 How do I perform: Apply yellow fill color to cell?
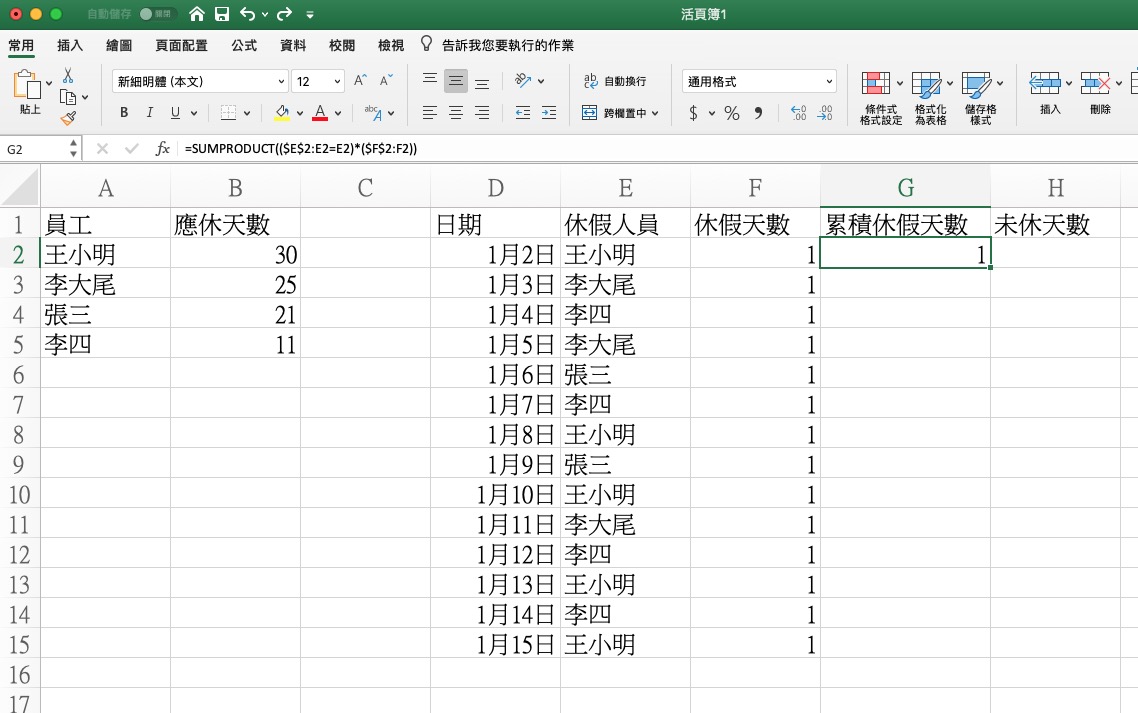click(282, 113)
